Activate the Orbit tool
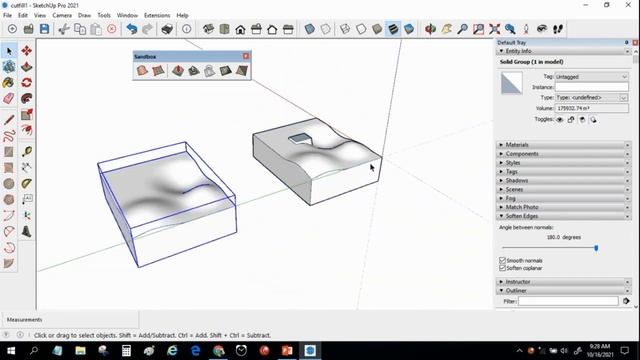640x360 pixels. pos(431,29)
